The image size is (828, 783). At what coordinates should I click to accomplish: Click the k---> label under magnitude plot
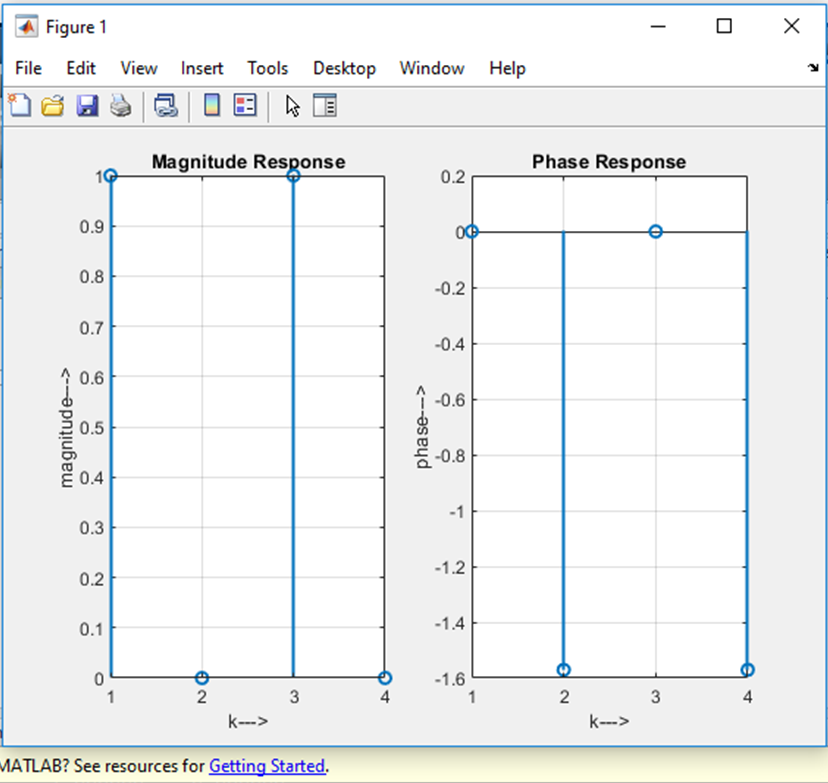point(248,721)
